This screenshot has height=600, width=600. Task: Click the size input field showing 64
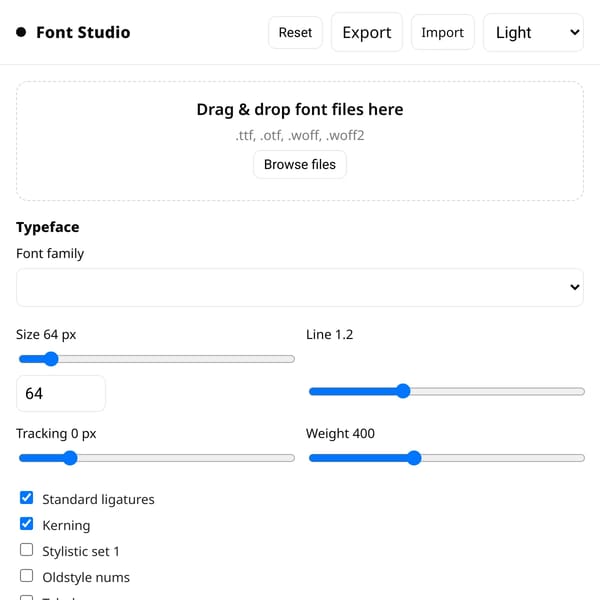click(61, 393)
